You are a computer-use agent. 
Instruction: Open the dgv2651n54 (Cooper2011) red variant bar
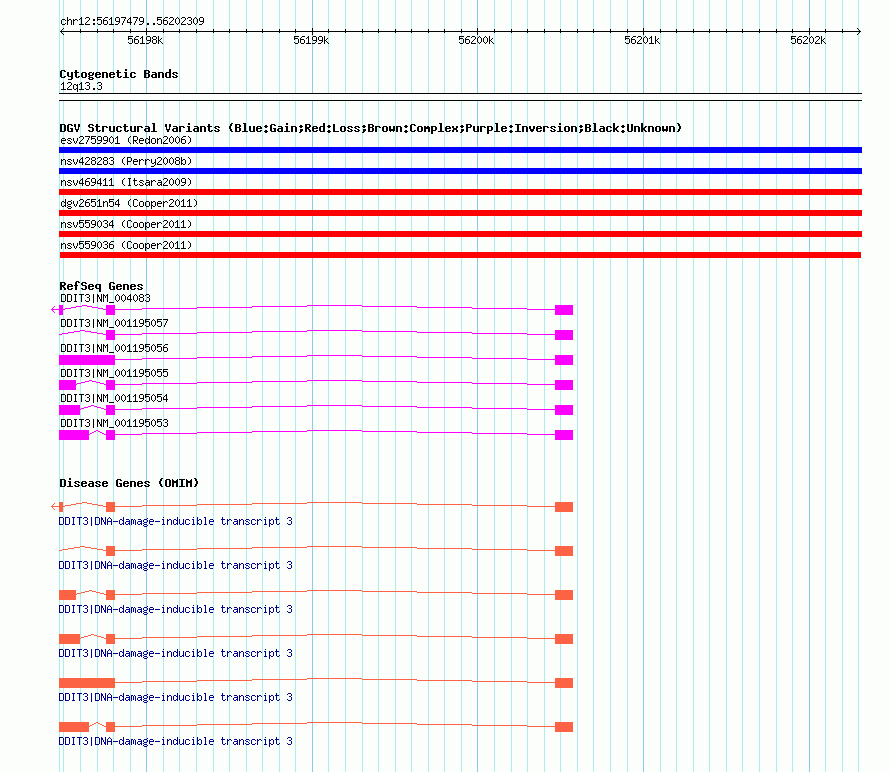coord(460,213)
